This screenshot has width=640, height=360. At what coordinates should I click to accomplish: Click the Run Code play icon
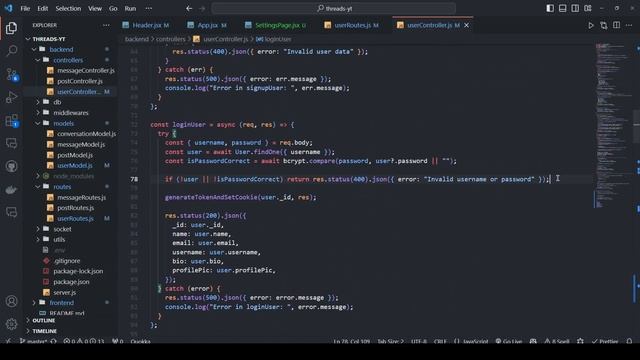point(591,25)
